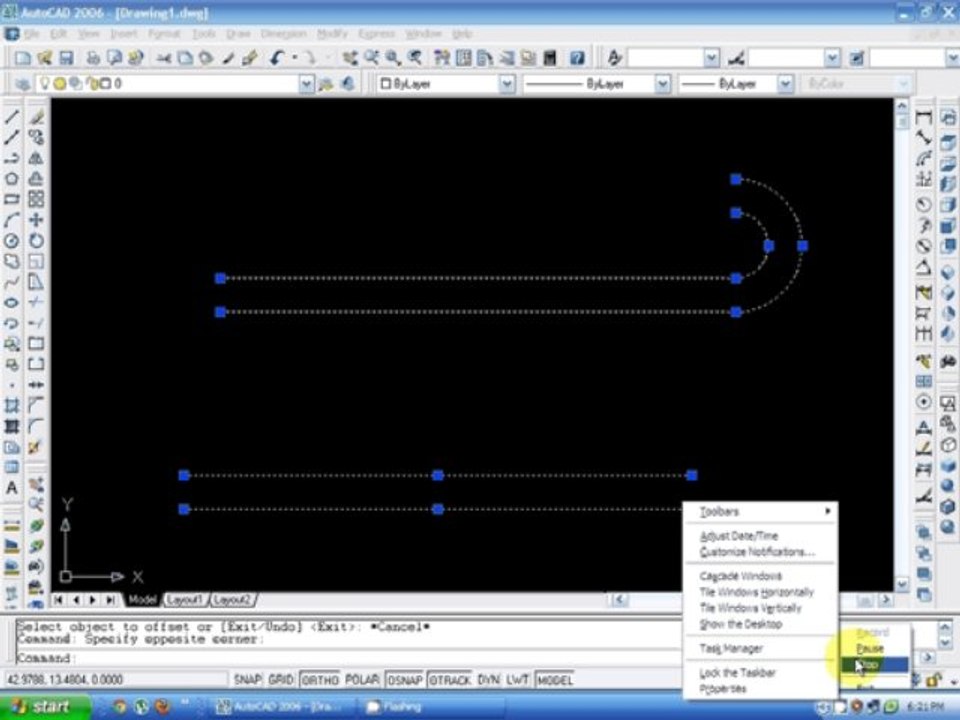This screenshot has height=720, width=960.
Task: Select the Linear Dimension tool
Action: [923, 116]
